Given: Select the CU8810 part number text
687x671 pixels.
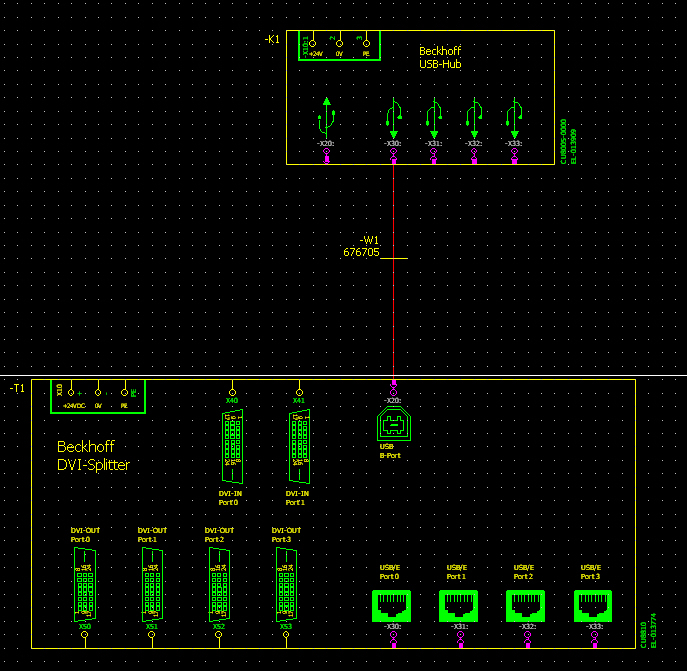Looking at the screenshot, I should coord(644,635).
